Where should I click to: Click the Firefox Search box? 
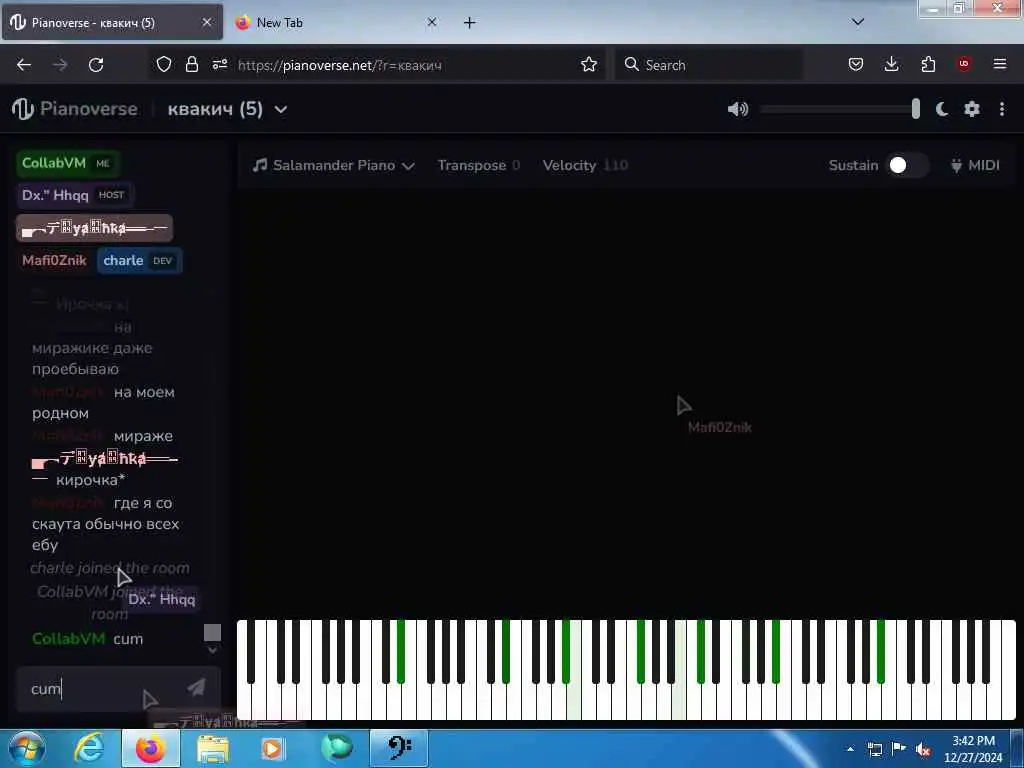click(709, 65)
